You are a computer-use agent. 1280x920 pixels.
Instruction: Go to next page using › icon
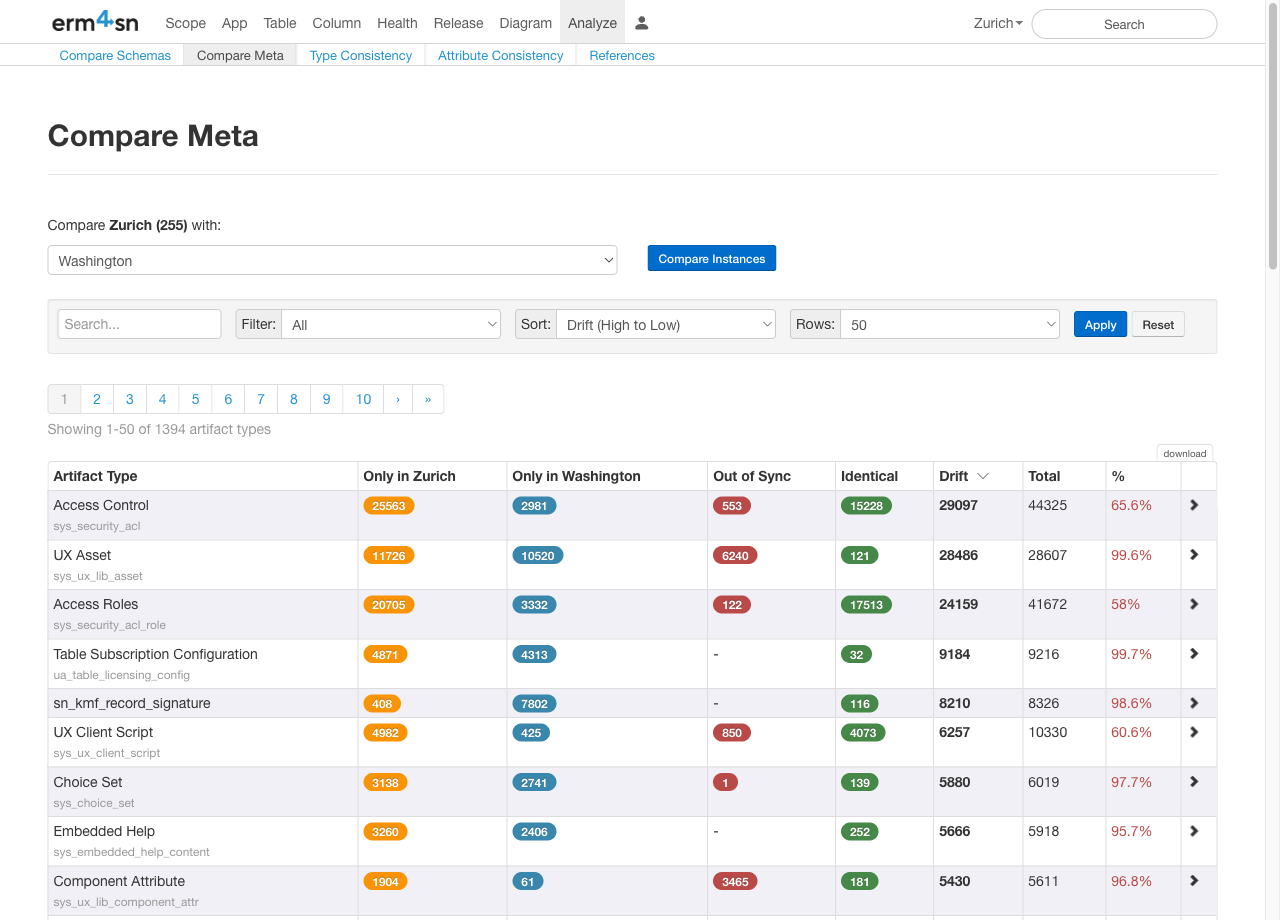(x=397, y=398)
